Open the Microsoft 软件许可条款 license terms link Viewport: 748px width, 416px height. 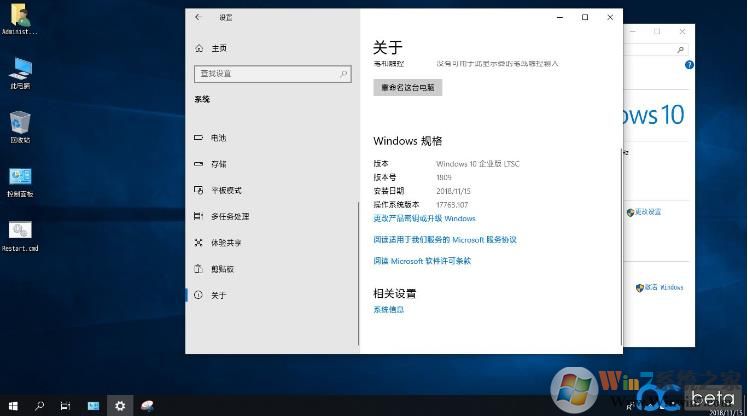point(421,261)
